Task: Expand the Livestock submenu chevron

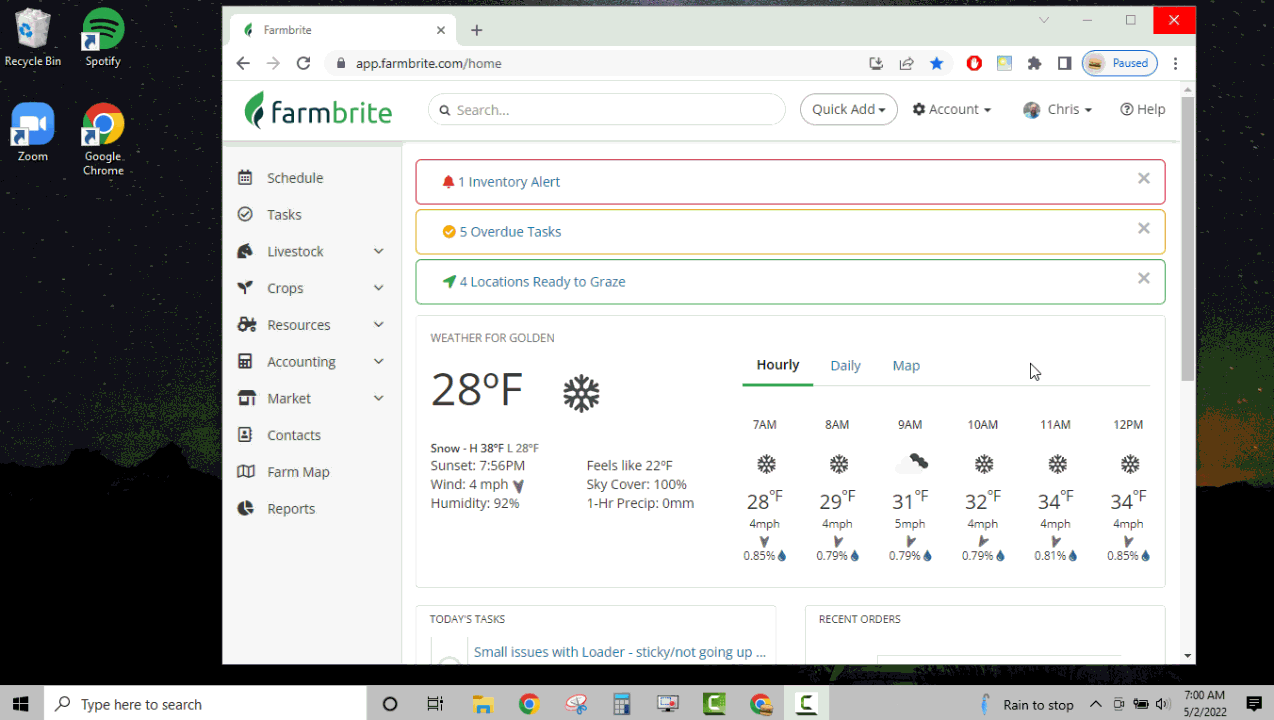Action: tap(378, 251)
